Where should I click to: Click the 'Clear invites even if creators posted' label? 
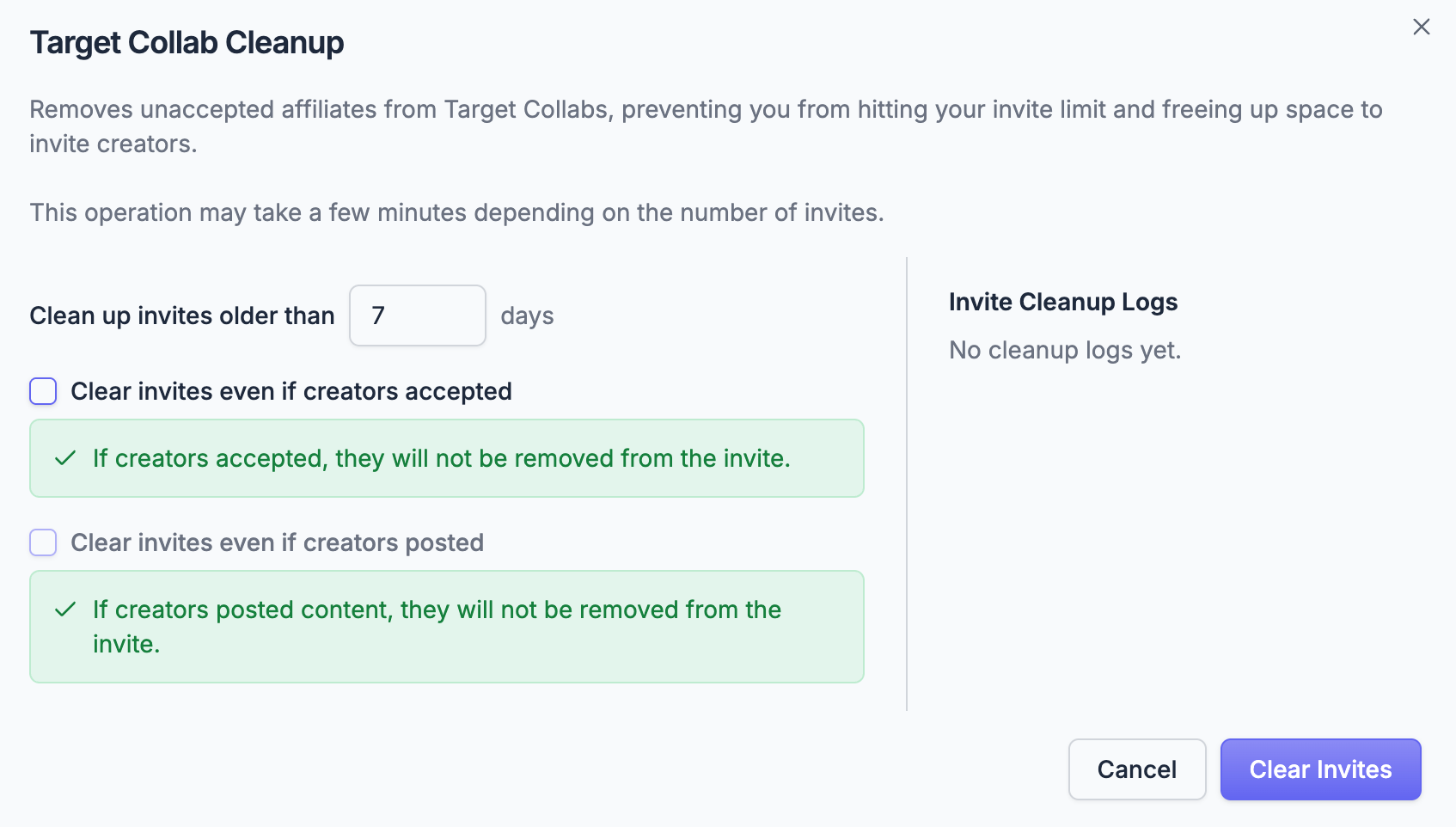pyautogui.click(x=278, y=542)
